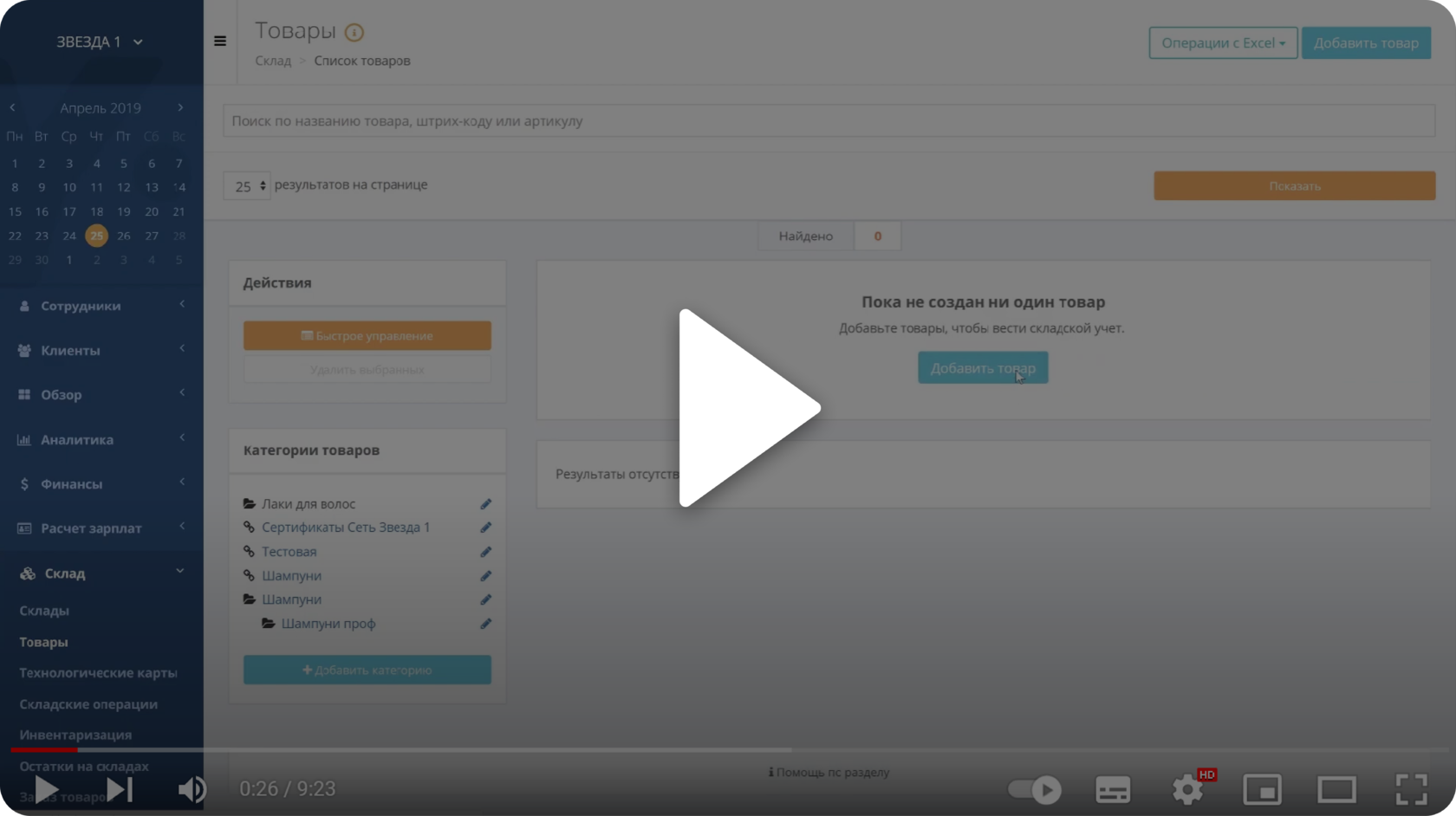Click the product search input field

829,121
